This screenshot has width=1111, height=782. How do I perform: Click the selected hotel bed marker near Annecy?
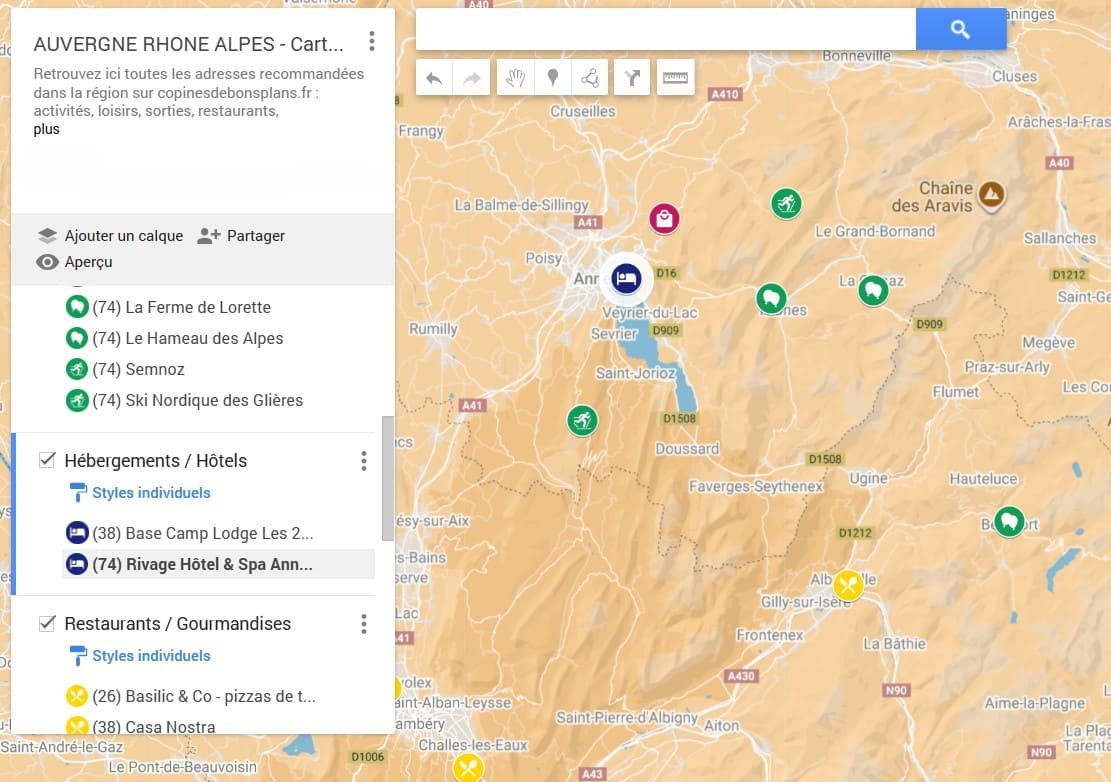[626, 278]
